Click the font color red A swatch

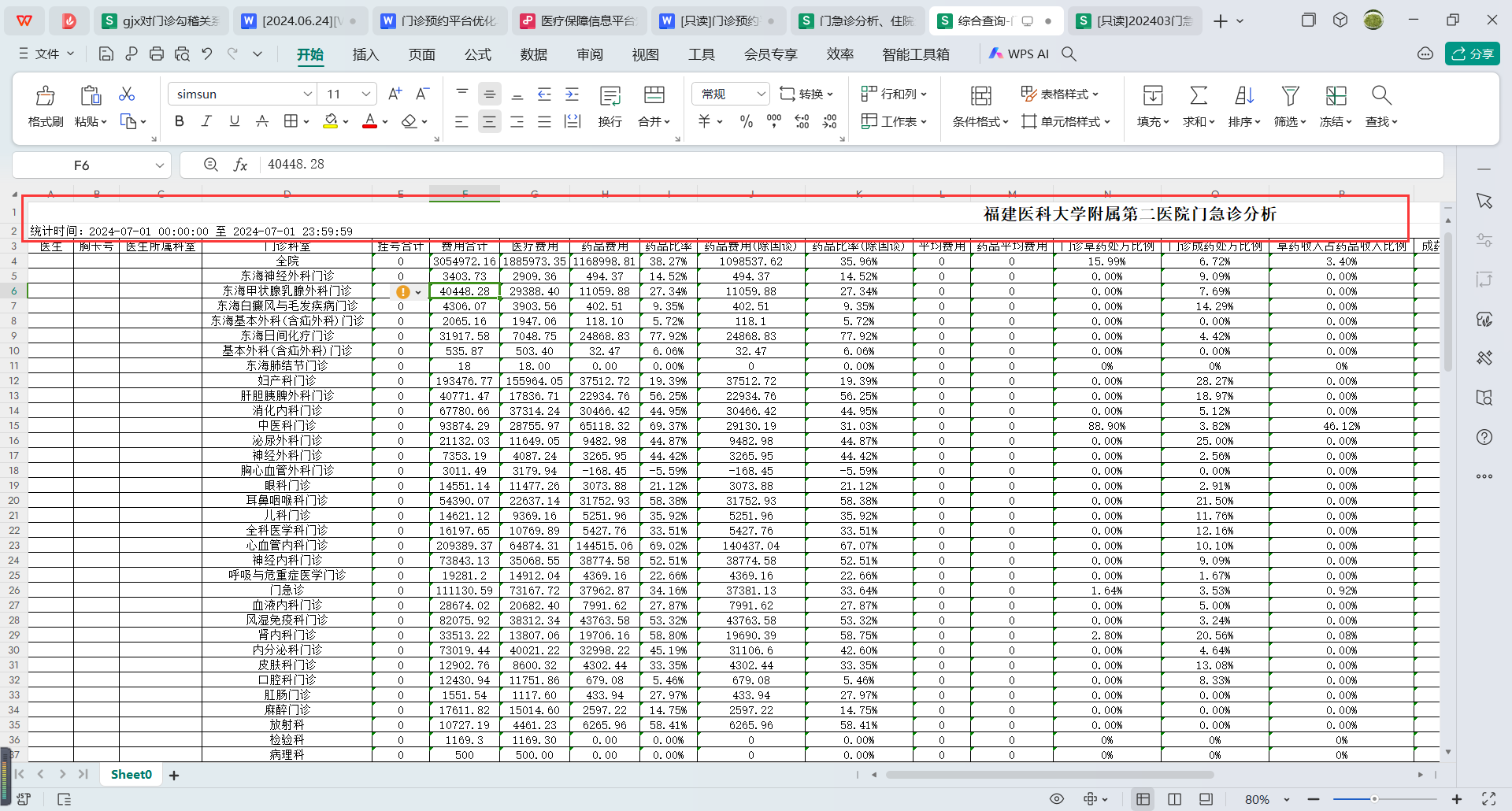pyautogui.click(x=369, y=121)
